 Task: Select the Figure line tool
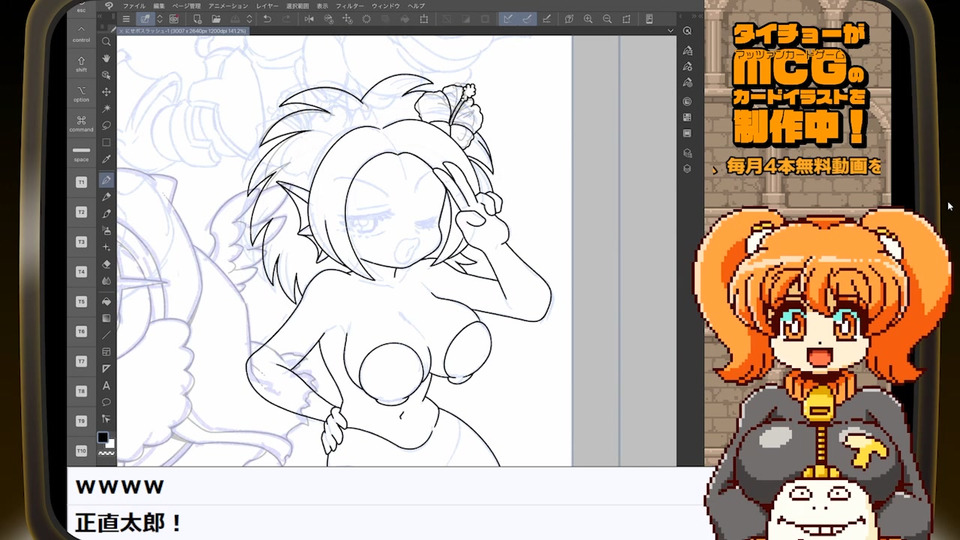coord(106,335)
